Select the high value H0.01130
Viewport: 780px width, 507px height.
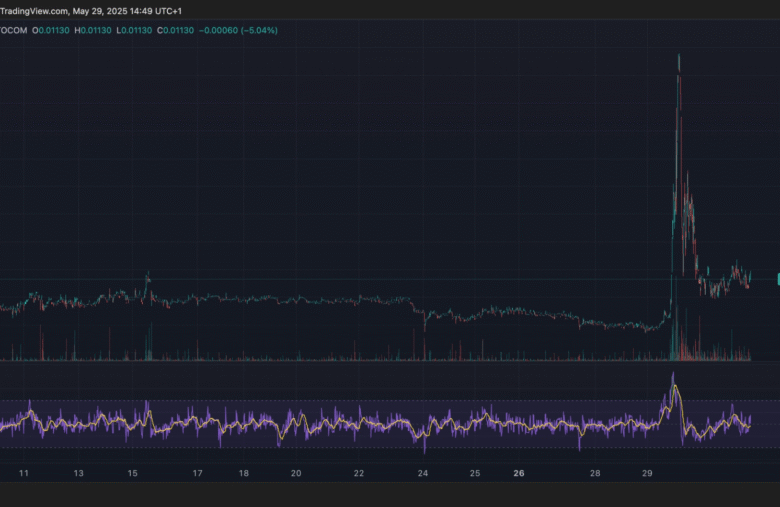(93, 30)
